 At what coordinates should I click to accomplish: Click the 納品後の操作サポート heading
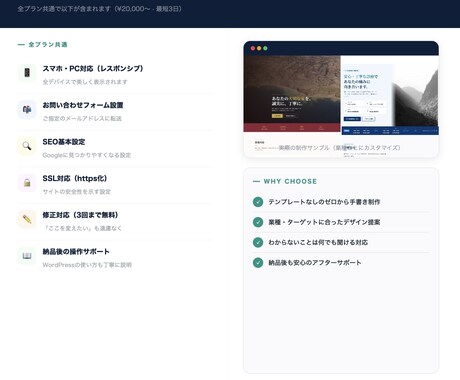point(76,252)
